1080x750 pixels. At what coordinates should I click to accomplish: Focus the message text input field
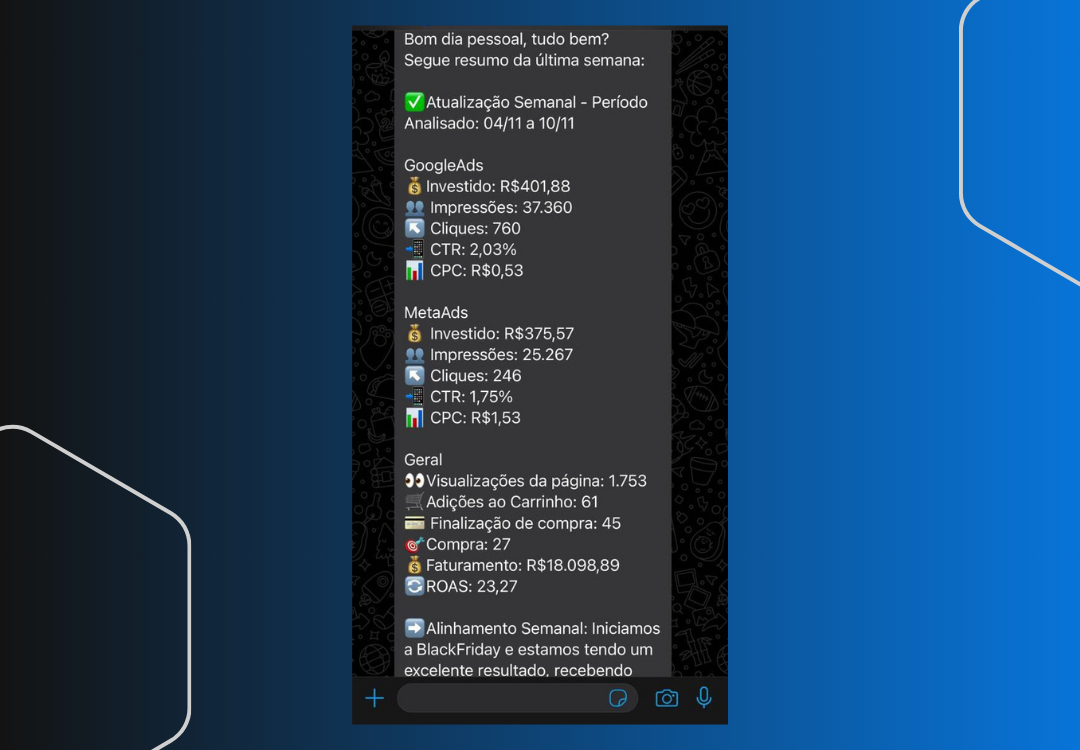coord(500,698)
